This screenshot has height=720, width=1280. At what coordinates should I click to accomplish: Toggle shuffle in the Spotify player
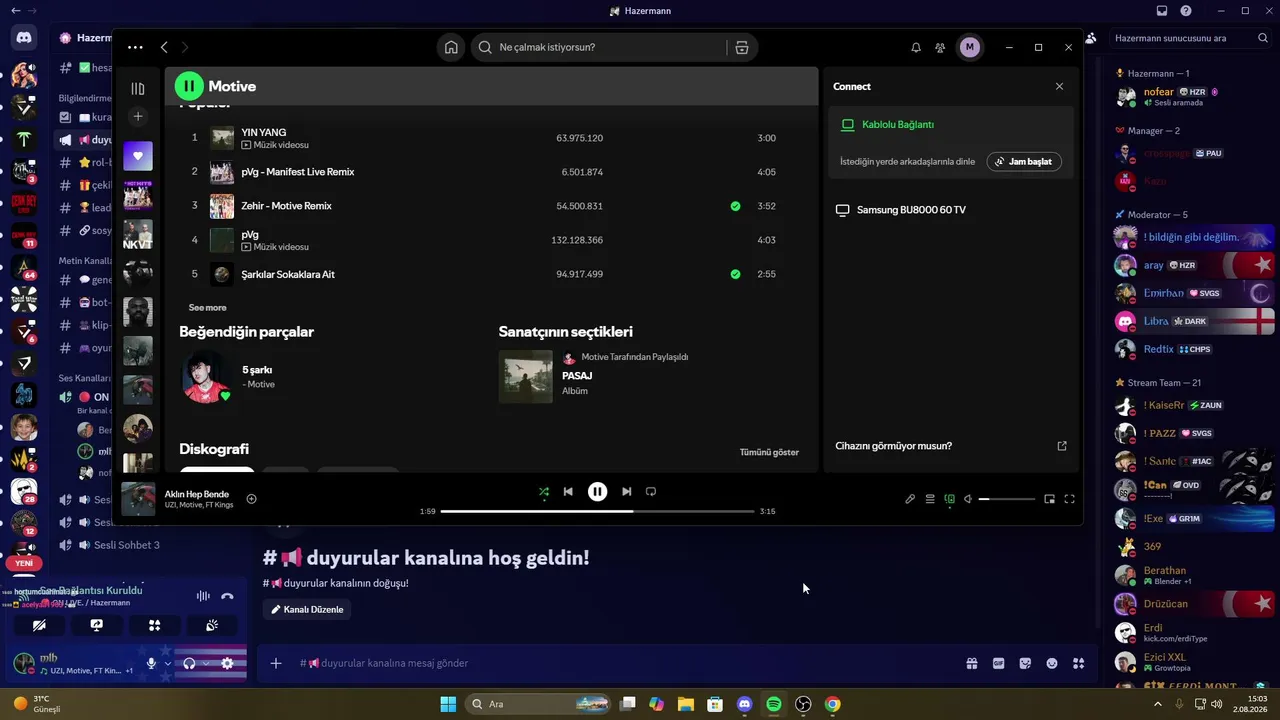[x=544, y=492]
